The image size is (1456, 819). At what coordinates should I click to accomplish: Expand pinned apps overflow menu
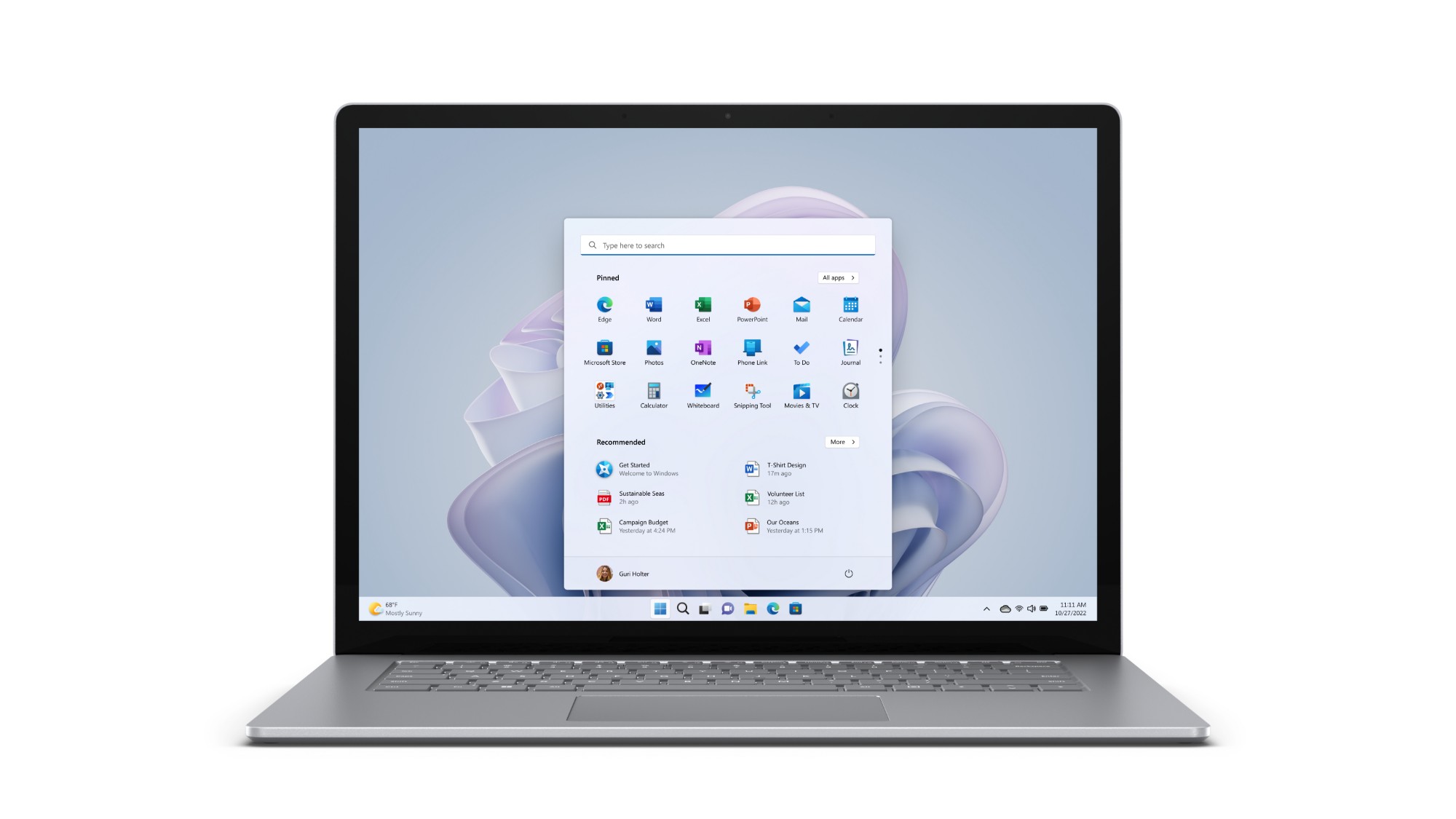click(880, 351)
